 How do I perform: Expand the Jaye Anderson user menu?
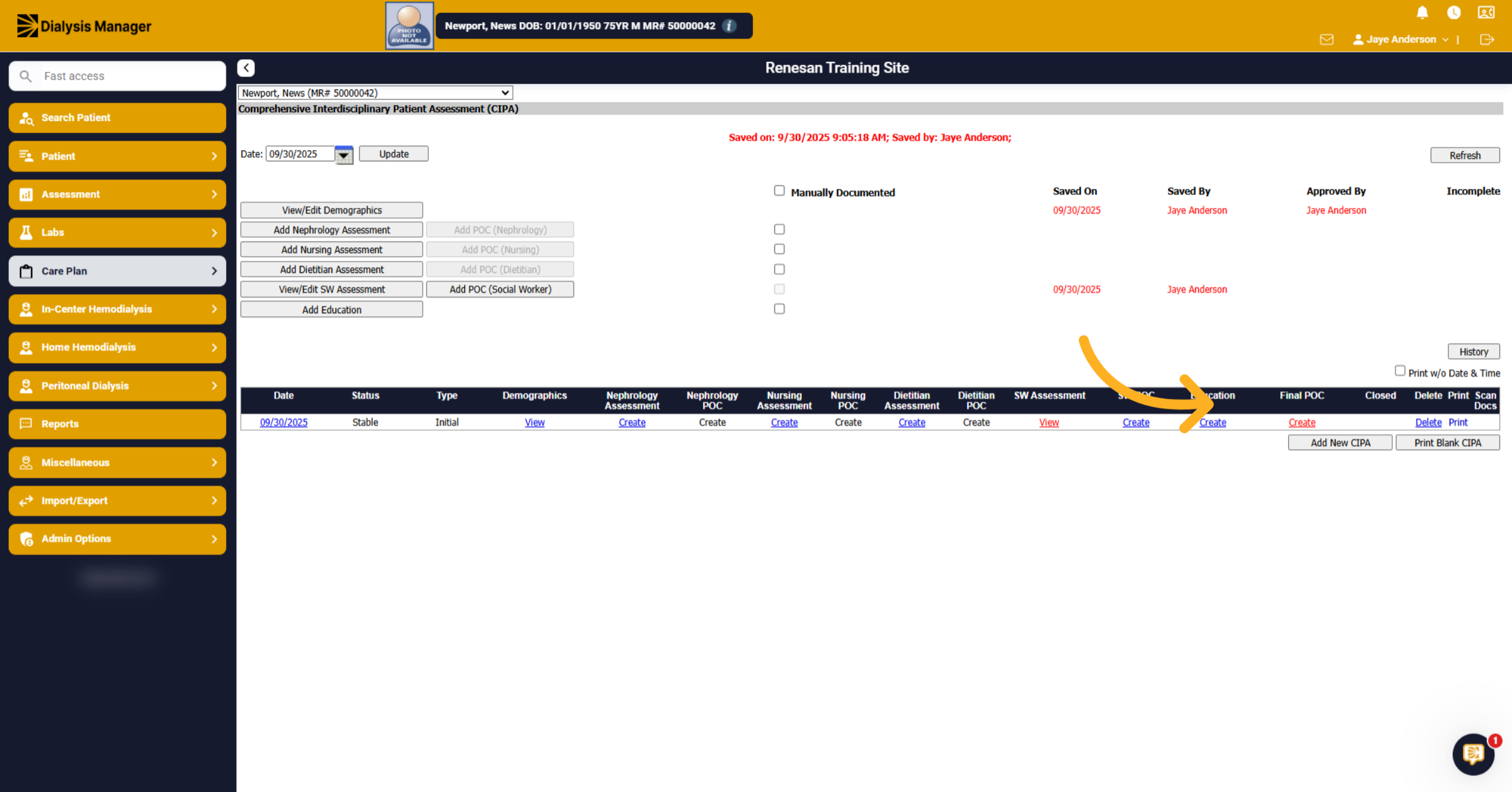pos(1400,39)
